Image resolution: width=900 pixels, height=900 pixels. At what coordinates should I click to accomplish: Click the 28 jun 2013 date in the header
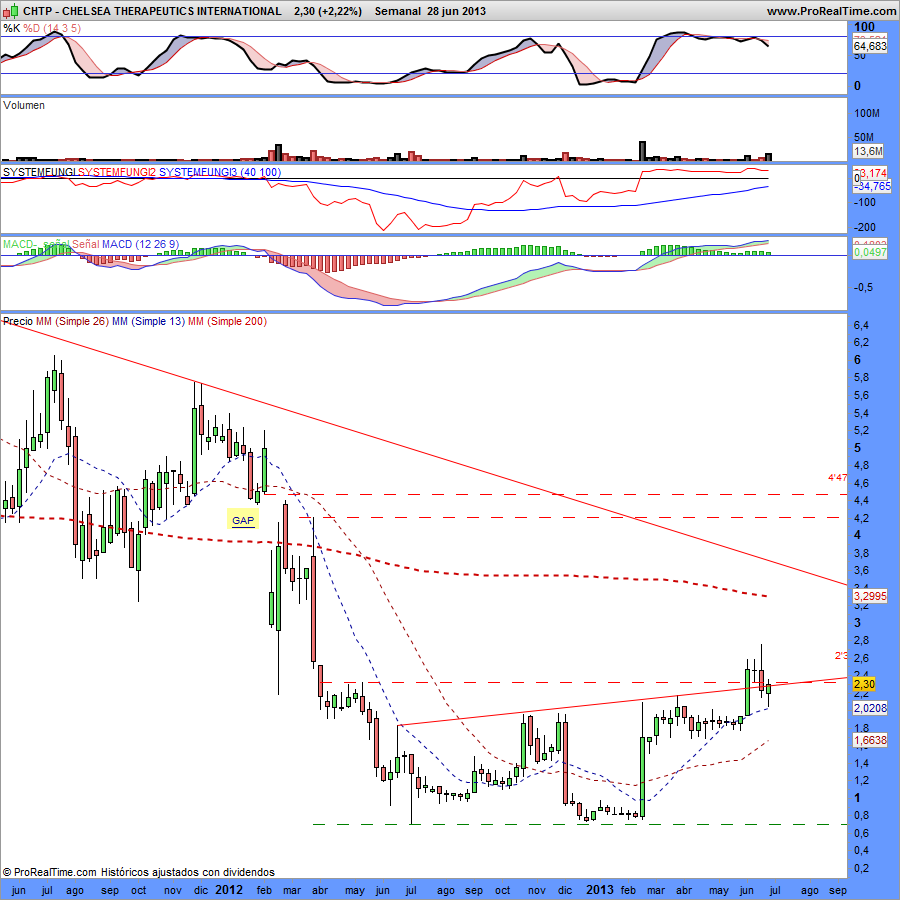click(x=456, y=11)
